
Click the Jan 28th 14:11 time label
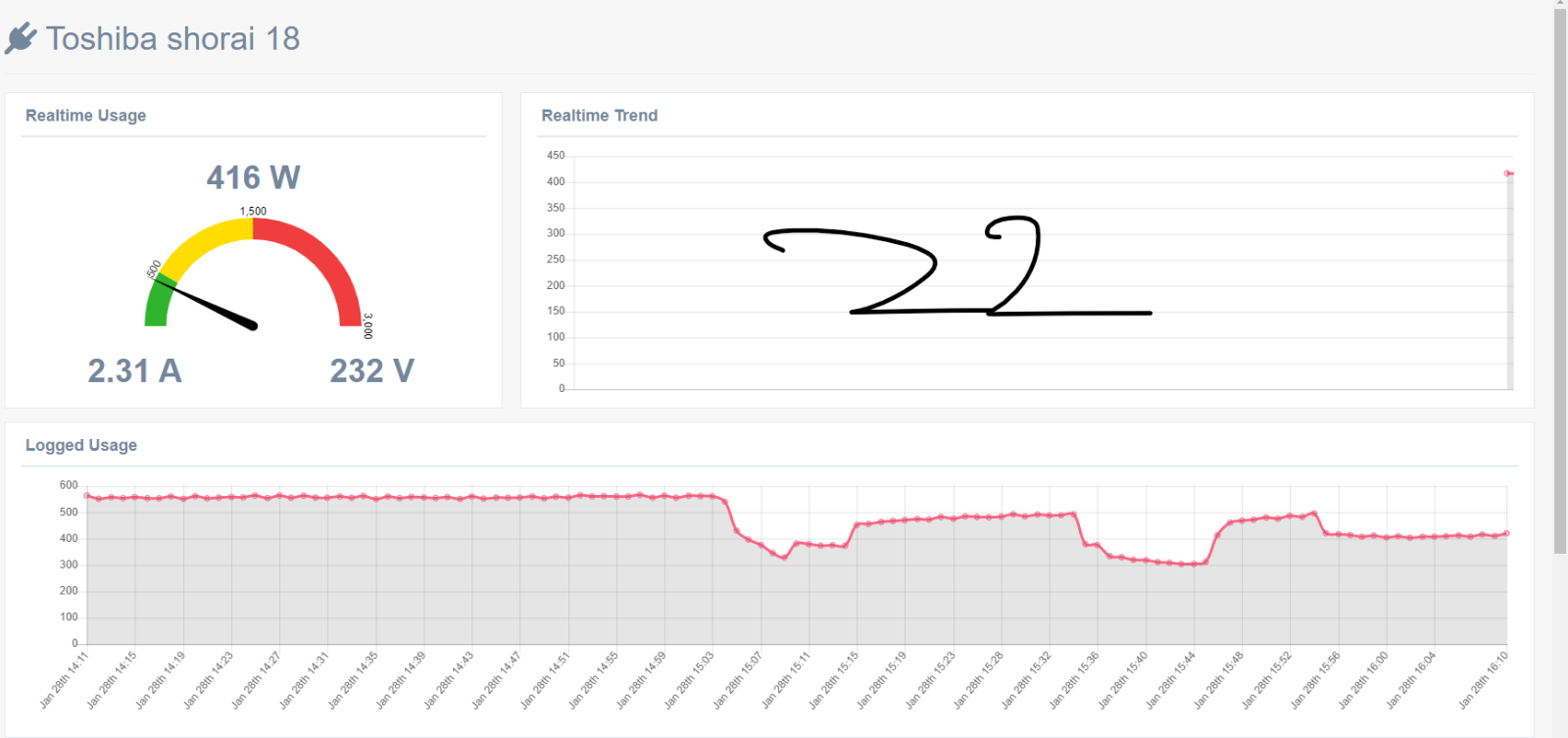pos(65,679)
